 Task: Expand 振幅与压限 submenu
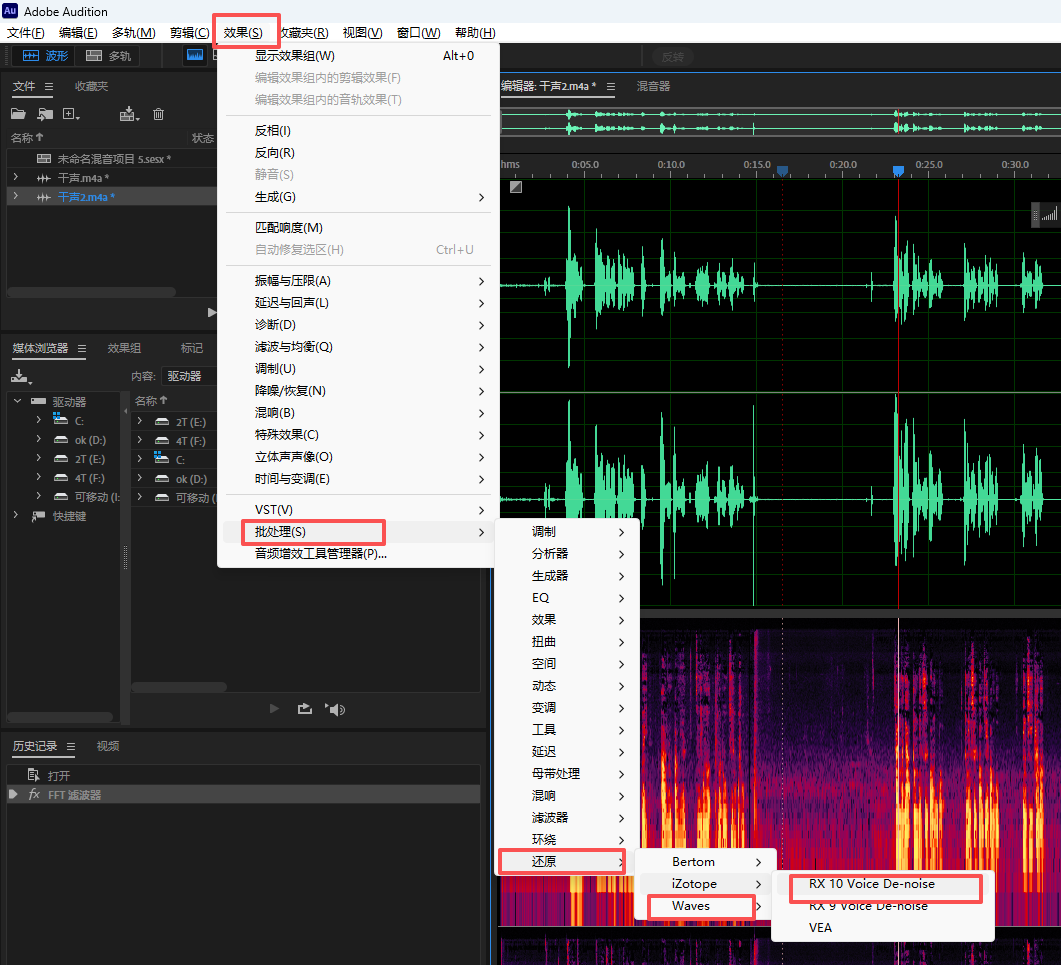[x=359, y=280]
